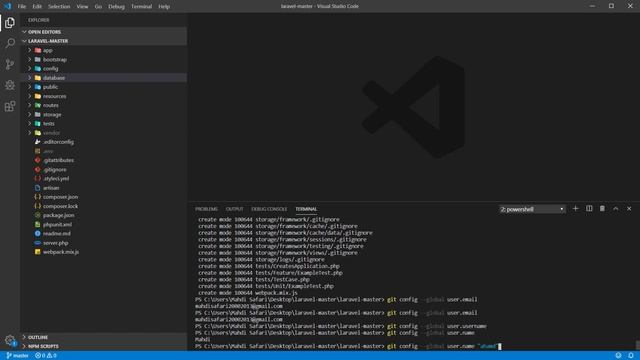
Task: Open the readme.md file
Action: (x=104, y=233)
